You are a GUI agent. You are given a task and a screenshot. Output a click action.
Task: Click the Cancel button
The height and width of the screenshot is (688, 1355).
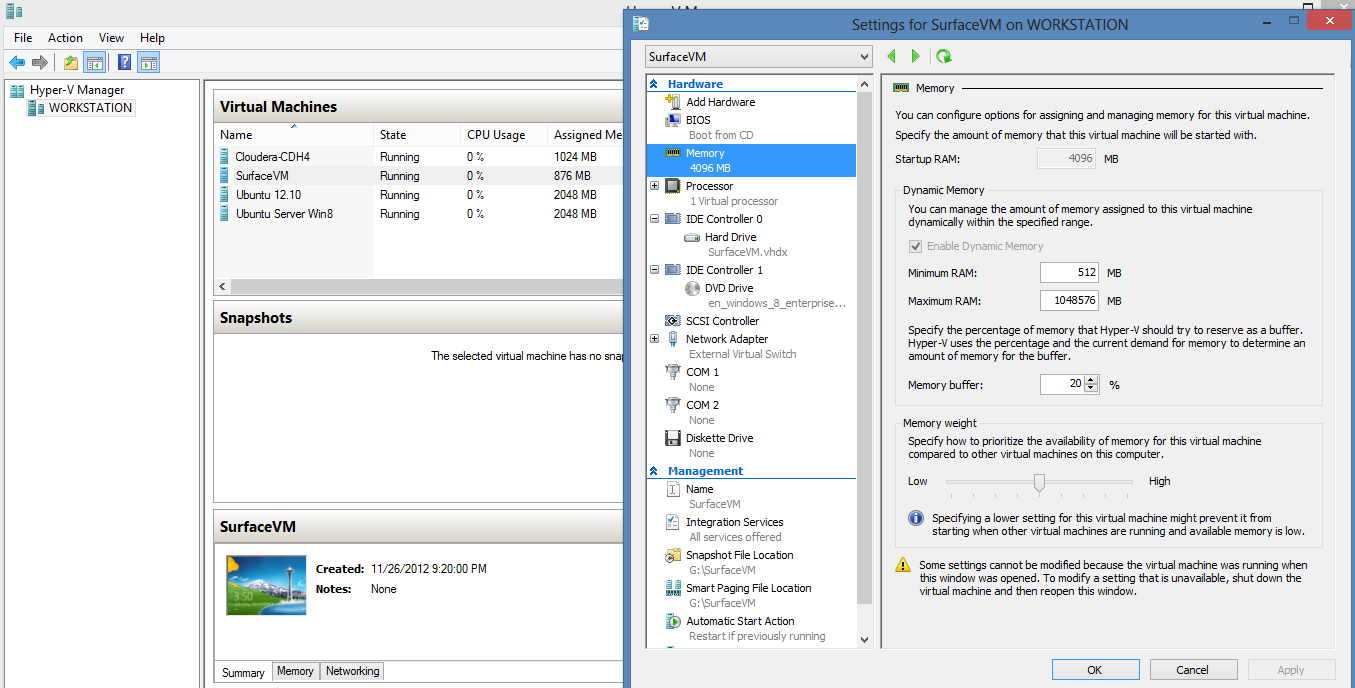[1192, 670]
